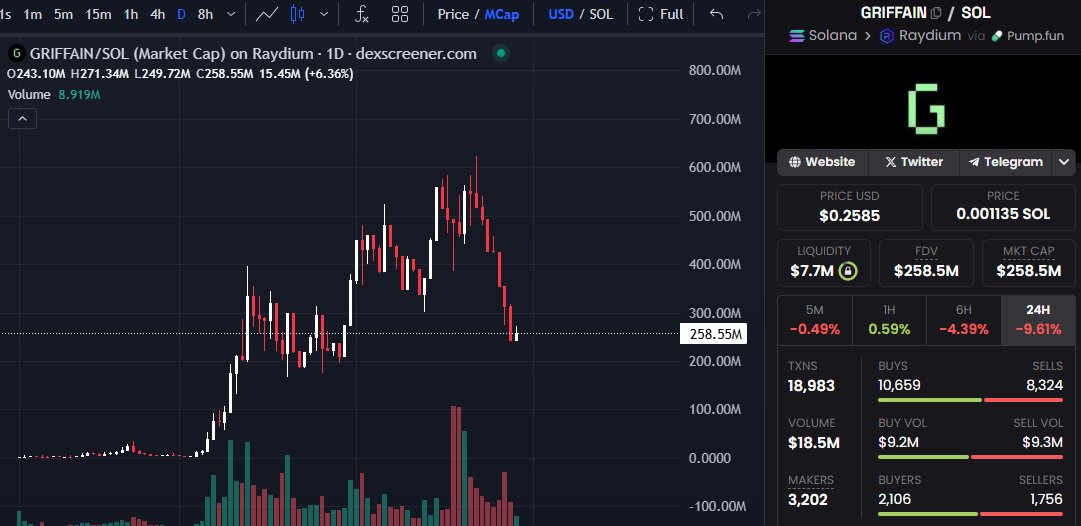1081x526 pixels.
Task: Click the buys versus sells ratio bar
Action: coord(971,400)
